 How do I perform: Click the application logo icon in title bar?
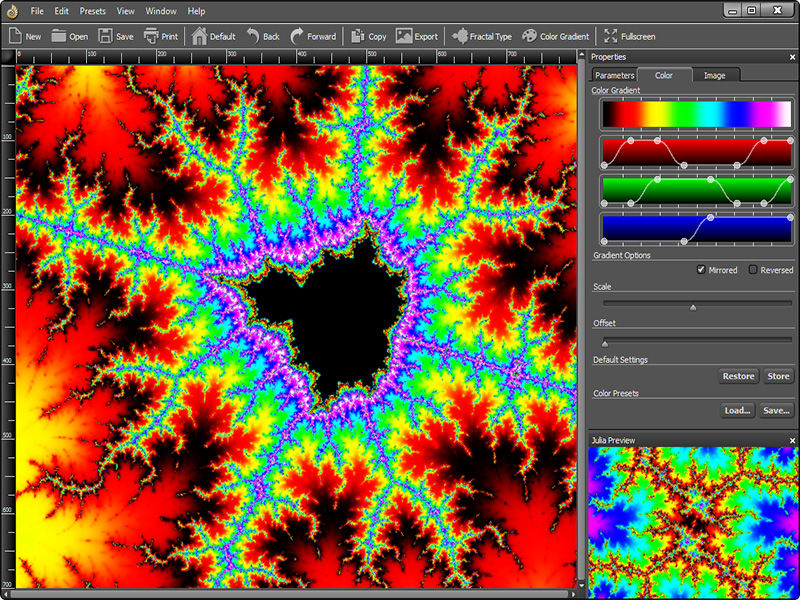[11, 11]
